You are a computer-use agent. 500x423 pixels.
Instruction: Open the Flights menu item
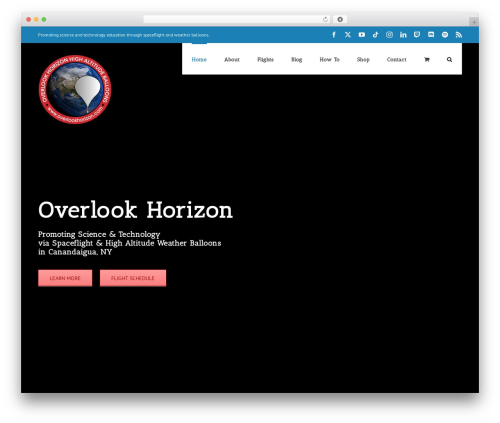[x=265, y=59]
